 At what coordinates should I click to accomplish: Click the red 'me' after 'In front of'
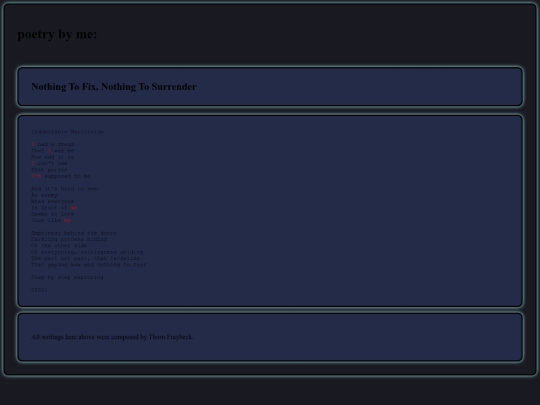click(x=74, y=208)
